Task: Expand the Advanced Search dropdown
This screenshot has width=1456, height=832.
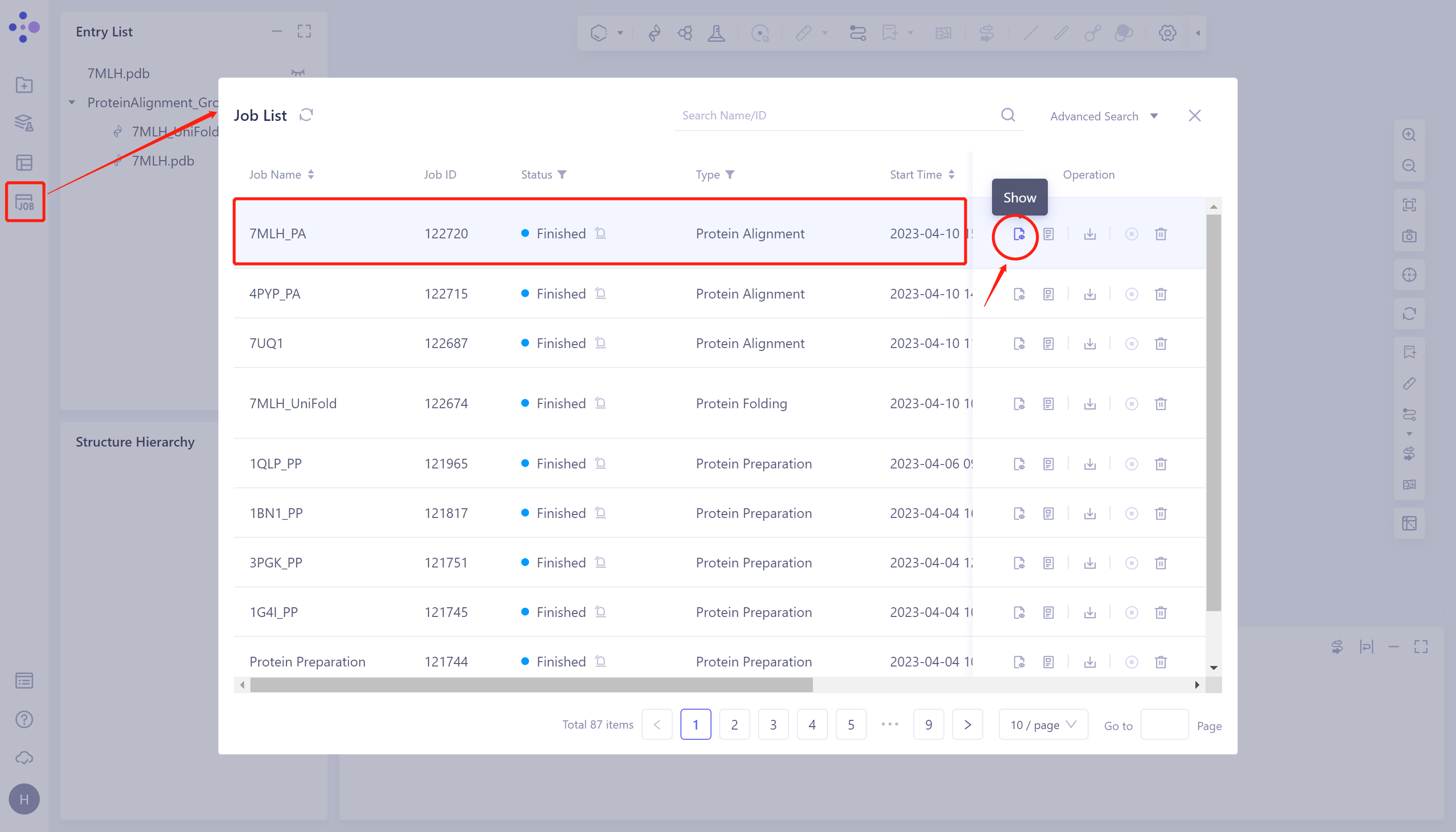Action: click(1103, 116)
